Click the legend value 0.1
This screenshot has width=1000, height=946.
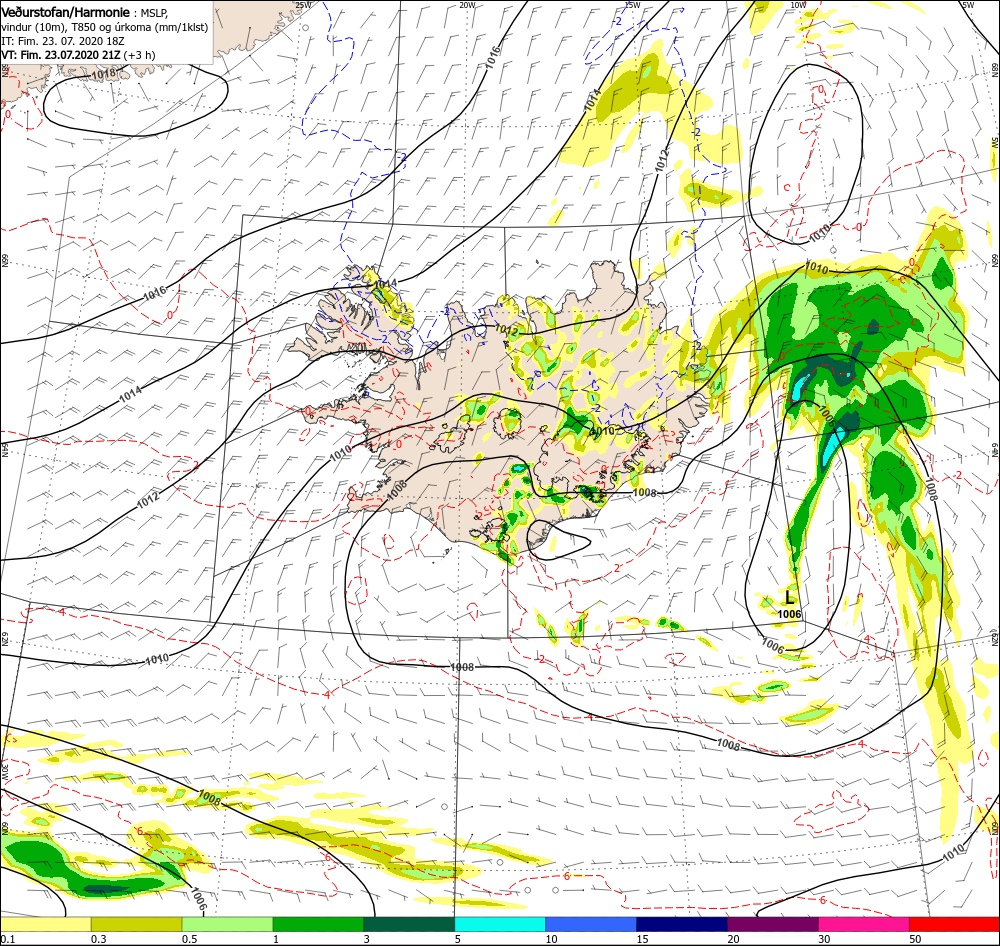coord(8,939)
